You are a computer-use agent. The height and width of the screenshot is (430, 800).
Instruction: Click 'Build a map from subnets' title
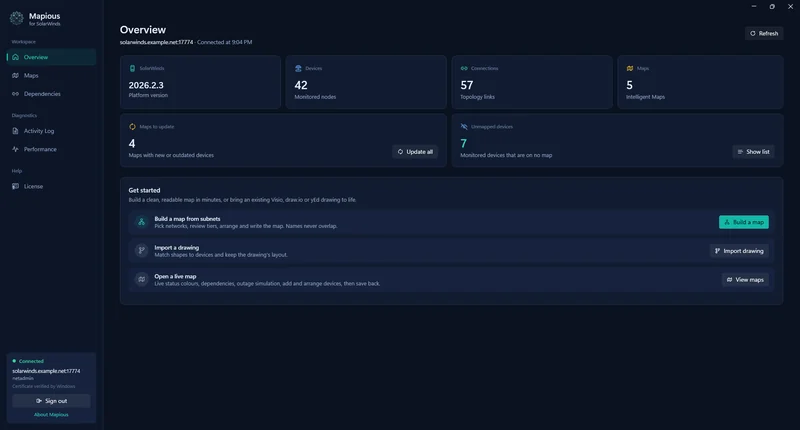click(187, 219)
